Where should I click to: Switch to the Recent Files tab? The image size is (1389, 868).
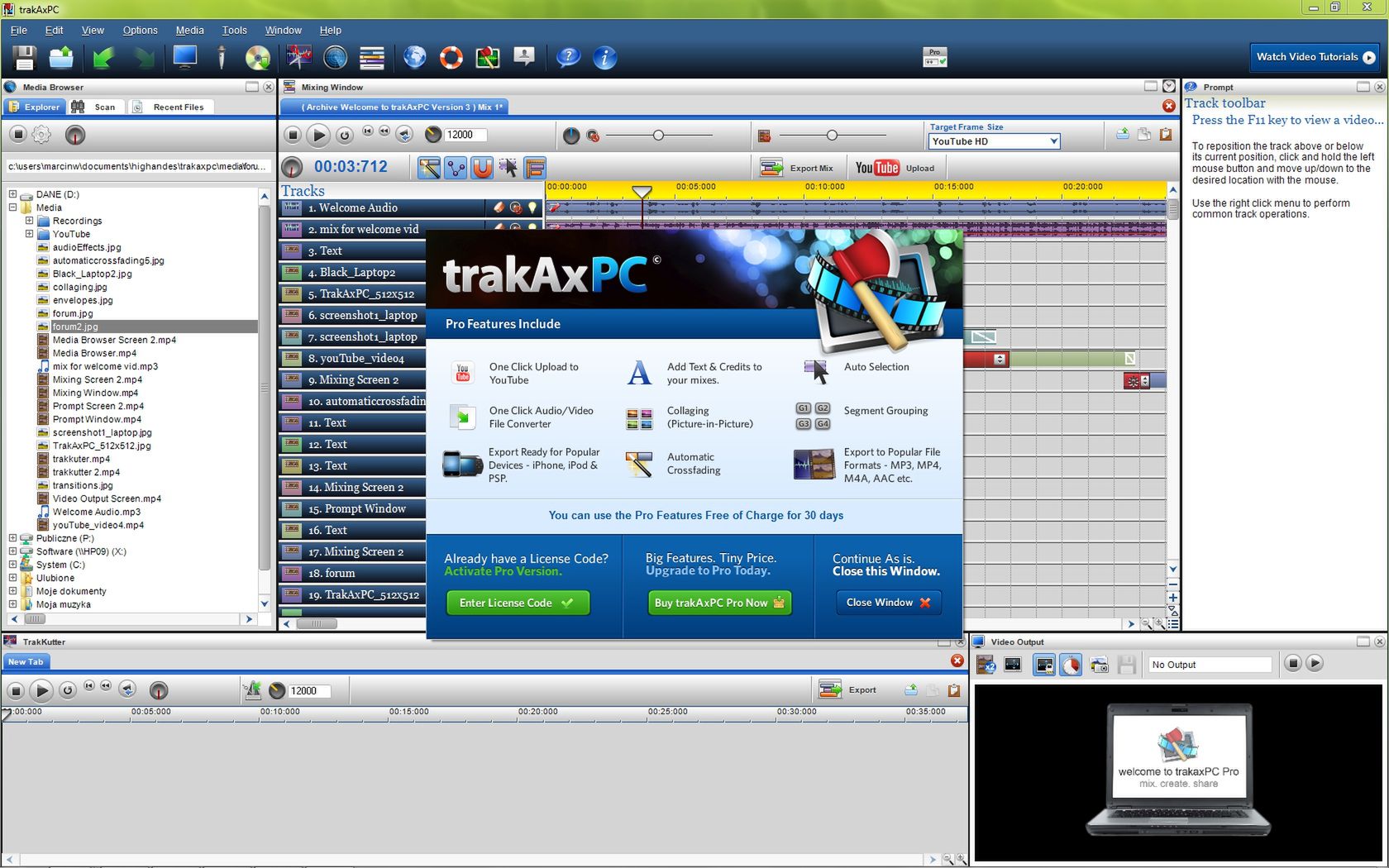point(170,107)
